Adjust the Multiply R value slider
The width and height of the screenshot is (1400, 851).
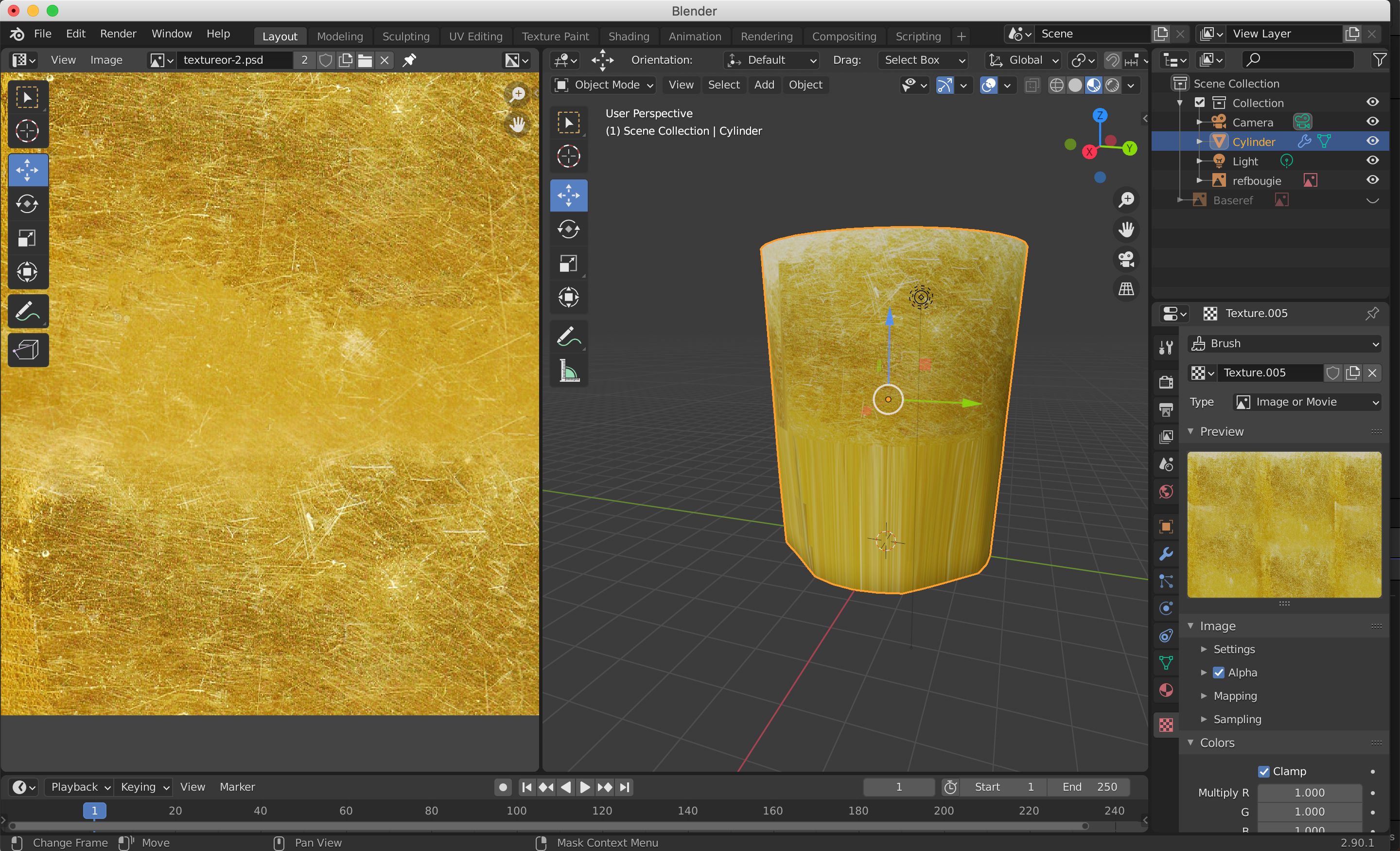click(x=1309, y=793)
